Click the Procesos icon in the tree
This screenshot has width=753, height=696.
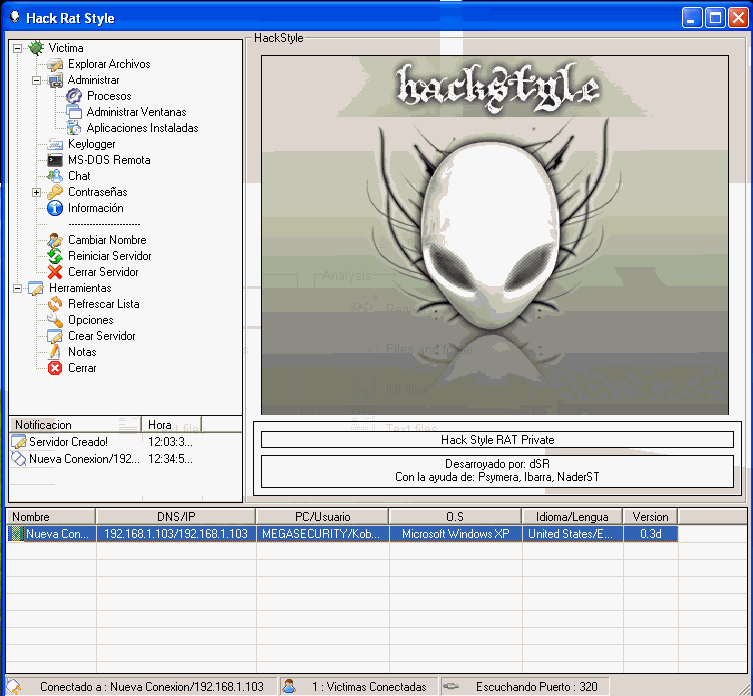click(x=74, y=96)
